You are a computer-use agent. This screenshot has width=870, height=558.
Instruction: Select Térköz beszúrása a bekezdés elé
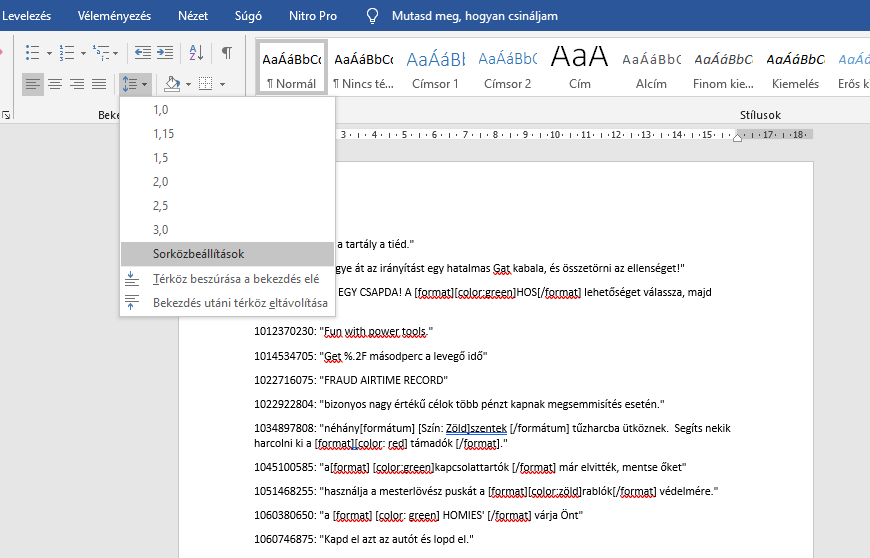[x=227, y=279]
